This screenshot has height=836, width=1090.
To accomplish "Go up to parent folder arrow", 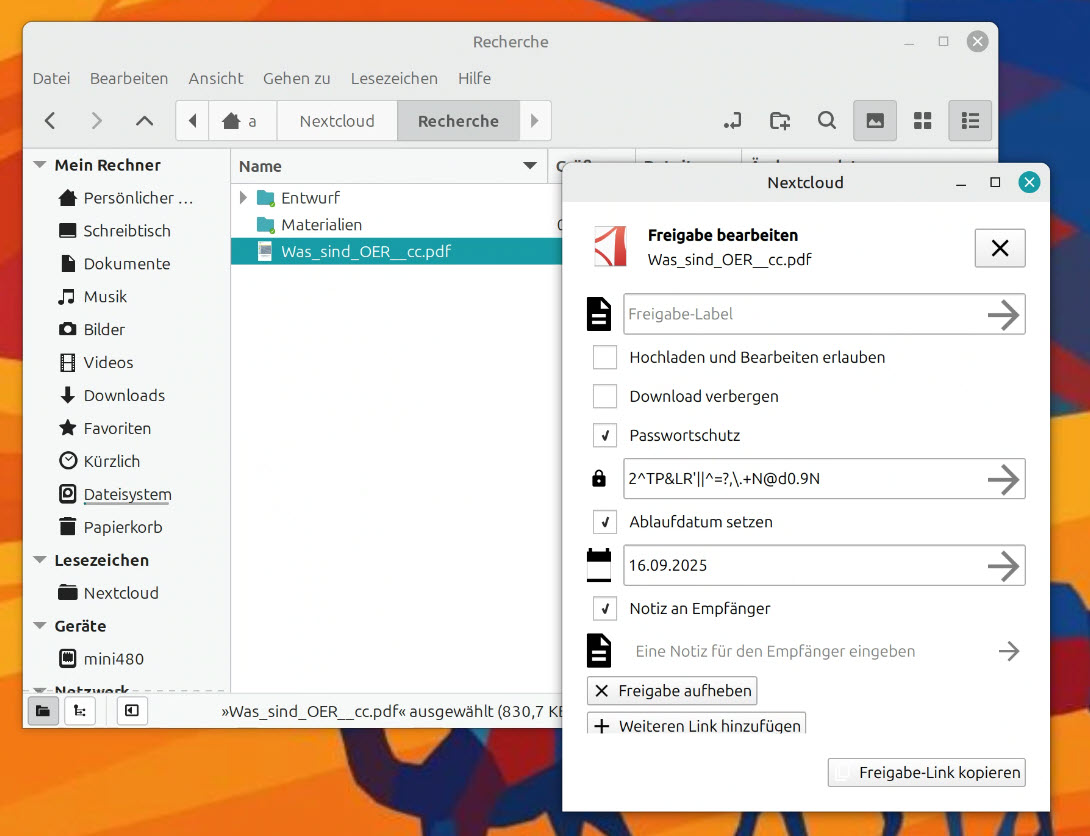I will [x=144, y=121].
